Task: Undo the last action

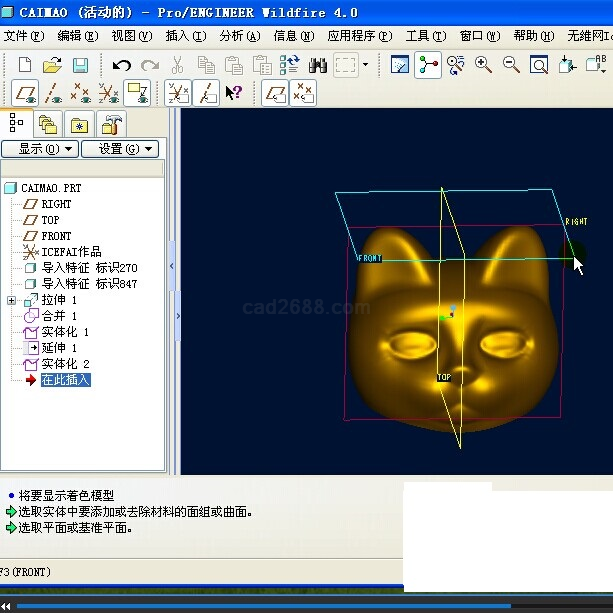Action: pos(122,65)
